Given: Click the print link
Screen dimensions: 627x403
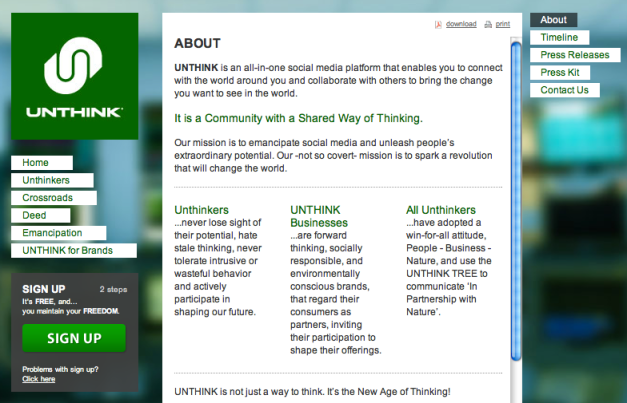Looking at the screenshot, I should (x=503, y=24).
